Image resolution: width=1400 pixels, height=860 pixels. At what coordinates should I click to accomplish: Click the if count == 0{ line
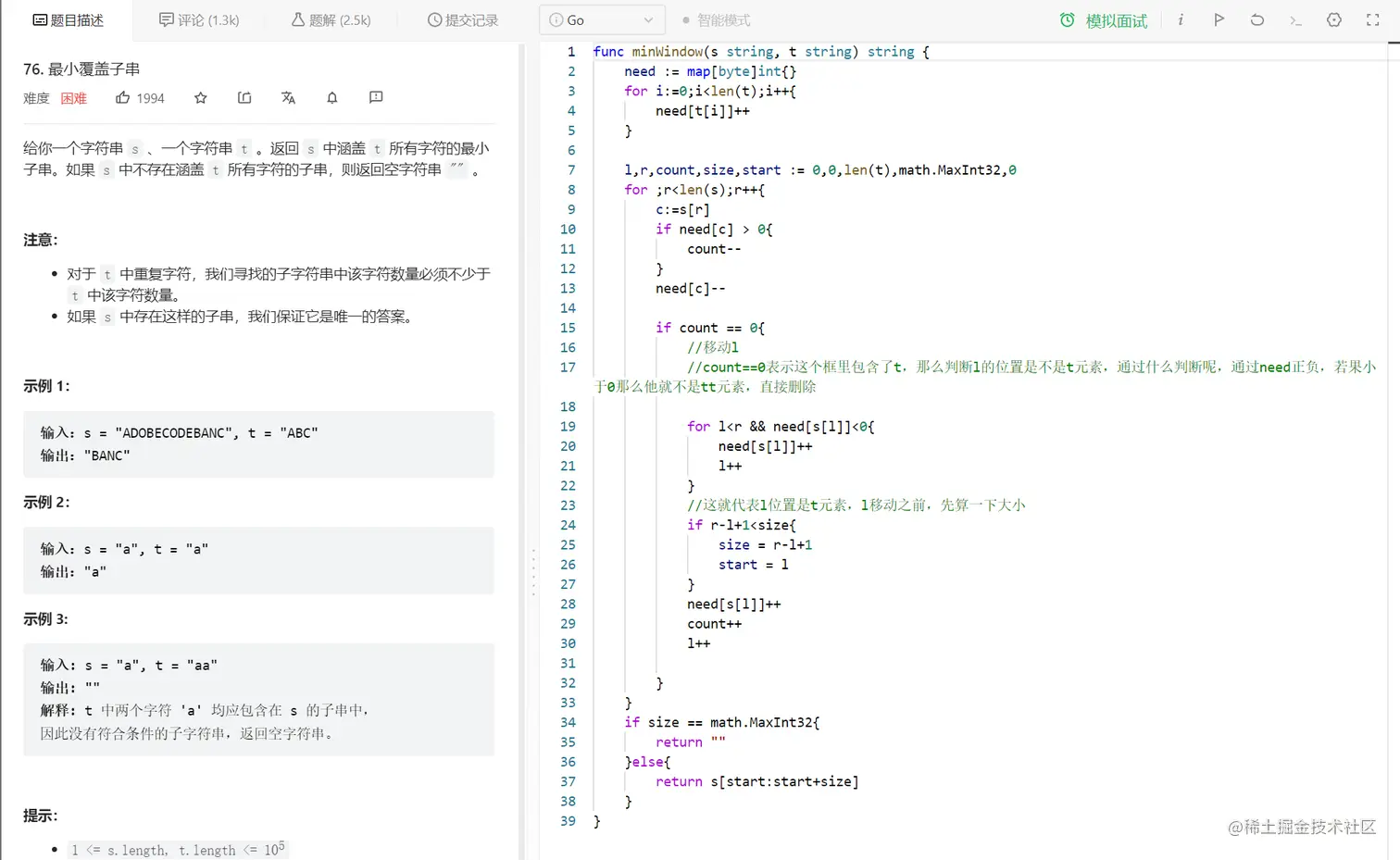click(x=710, y=328)
